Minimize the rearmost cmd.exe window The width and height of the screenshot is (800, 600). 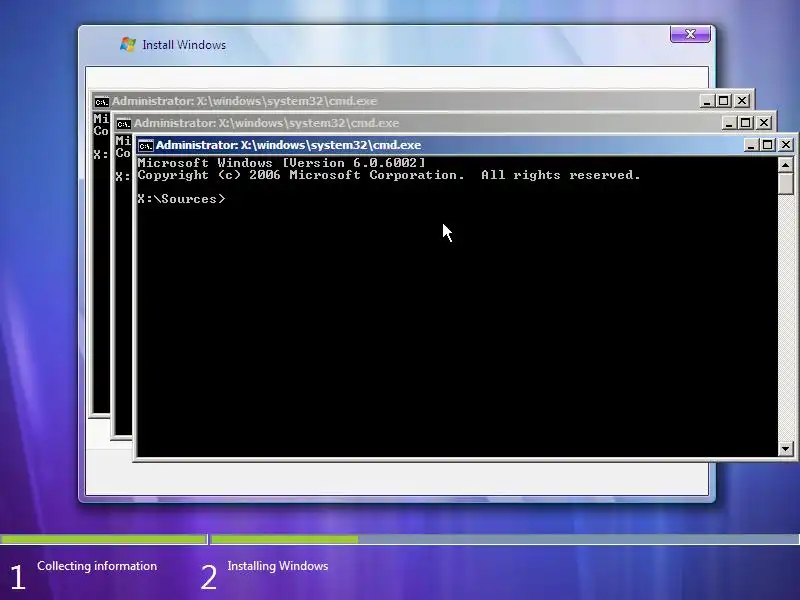tap(706, 101)
